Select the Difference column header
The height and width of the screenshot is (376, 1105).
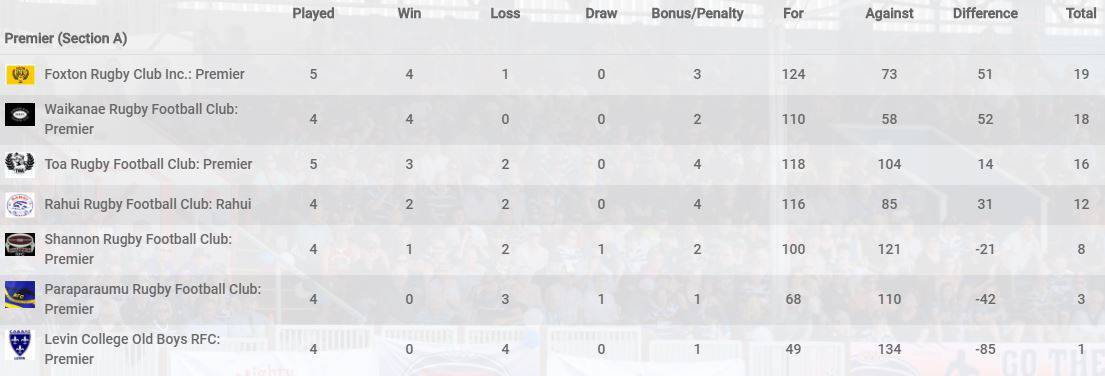click(x=985, y=13)
